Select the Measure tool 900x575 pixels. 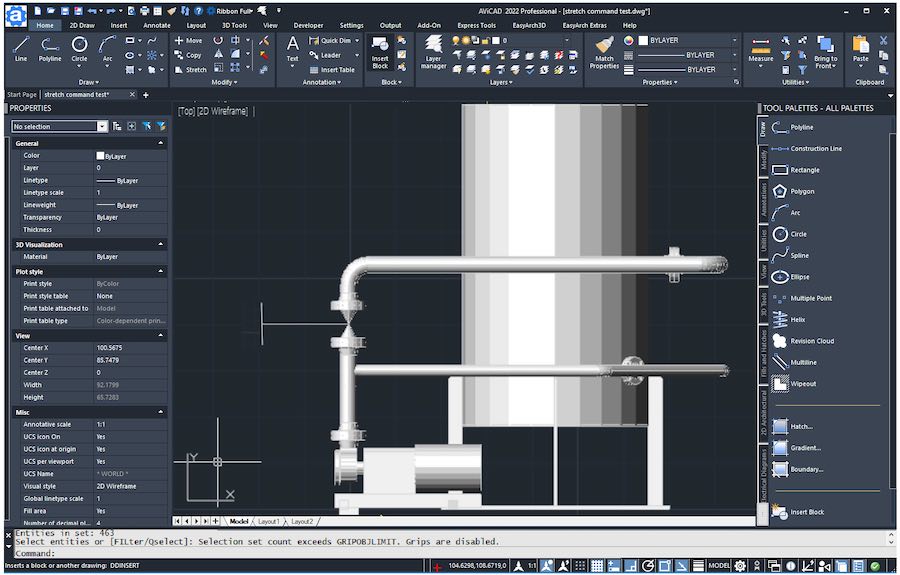760,50
